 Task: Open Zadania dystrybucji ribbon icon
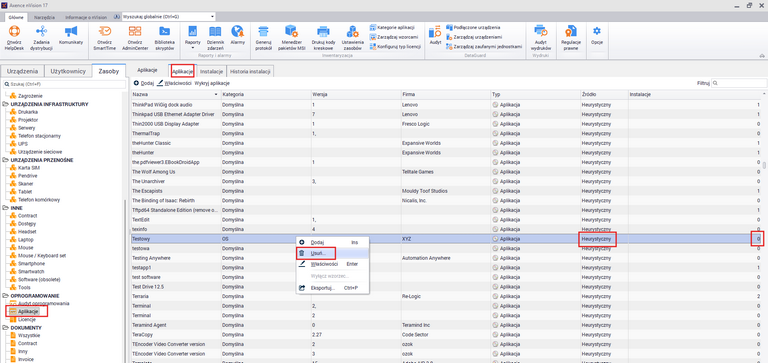41,38
